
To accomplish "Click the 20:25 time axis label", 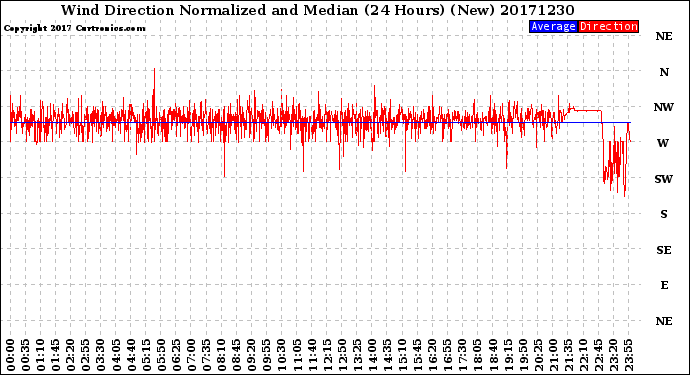I will coord(538,355).
